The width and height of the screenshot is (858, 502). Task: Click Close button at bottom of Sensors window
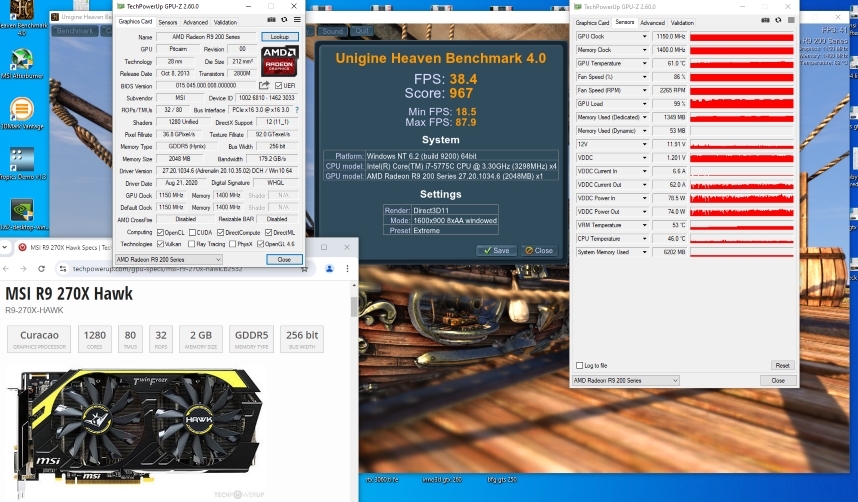click(778, 380)
